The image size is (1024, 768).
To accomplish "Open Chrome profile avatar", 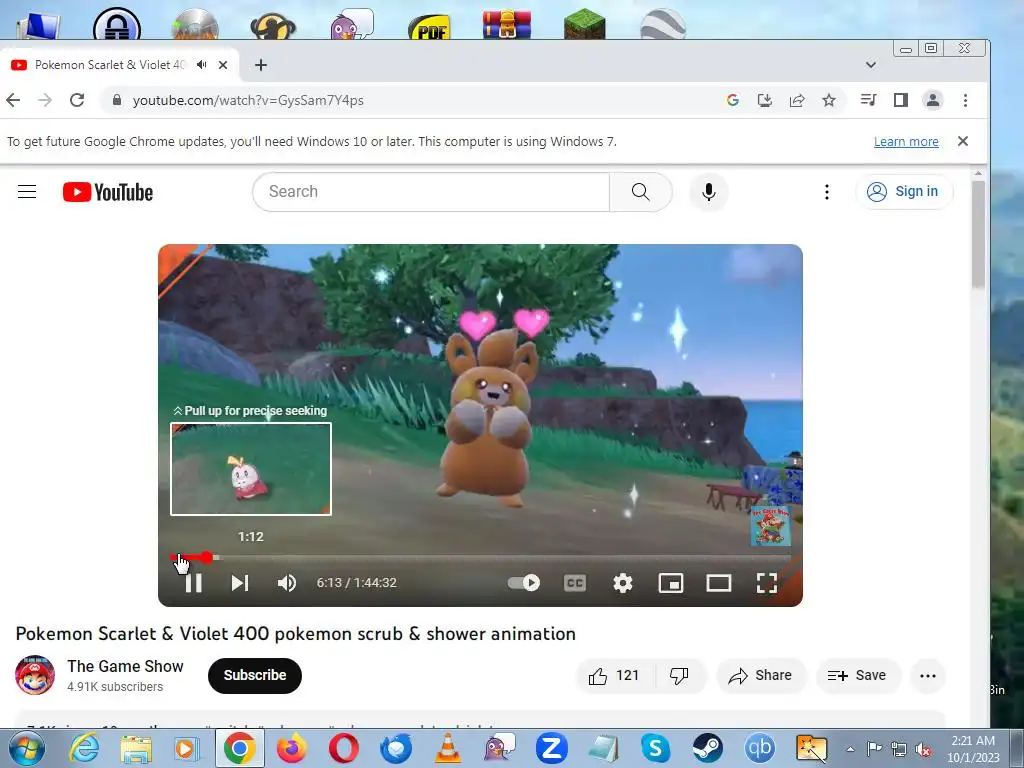I will [x=933, y=100].
